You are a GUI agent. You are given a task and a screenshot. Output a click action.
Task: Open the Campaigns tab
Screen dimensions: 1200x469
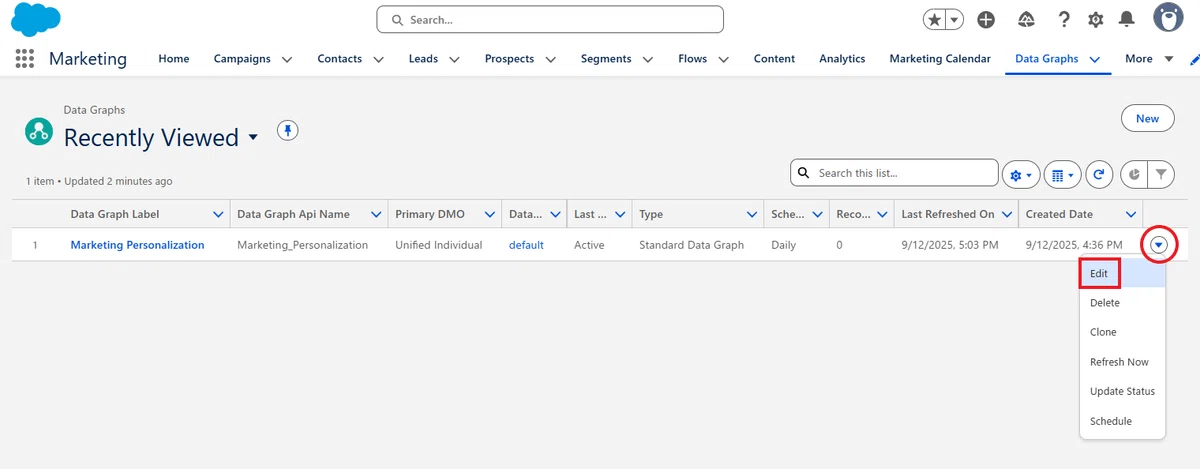coord(242,59)
